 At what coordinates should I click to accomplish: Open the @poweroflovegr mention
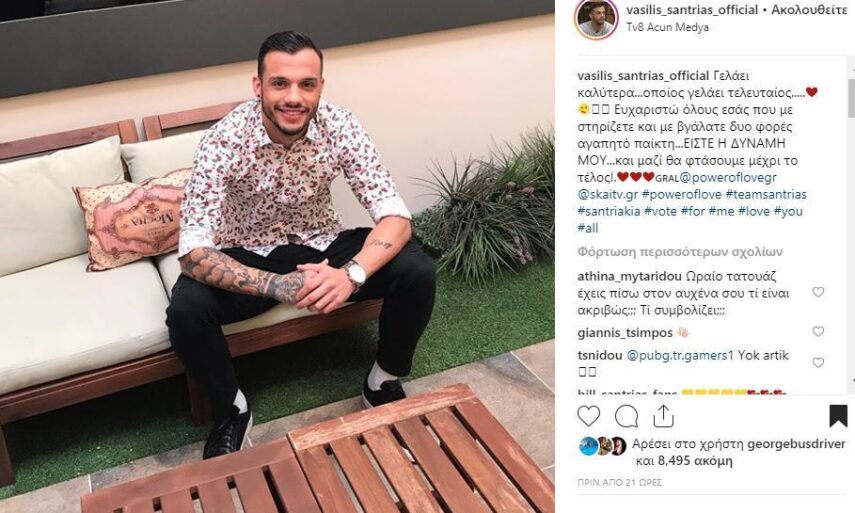point(726,178)
